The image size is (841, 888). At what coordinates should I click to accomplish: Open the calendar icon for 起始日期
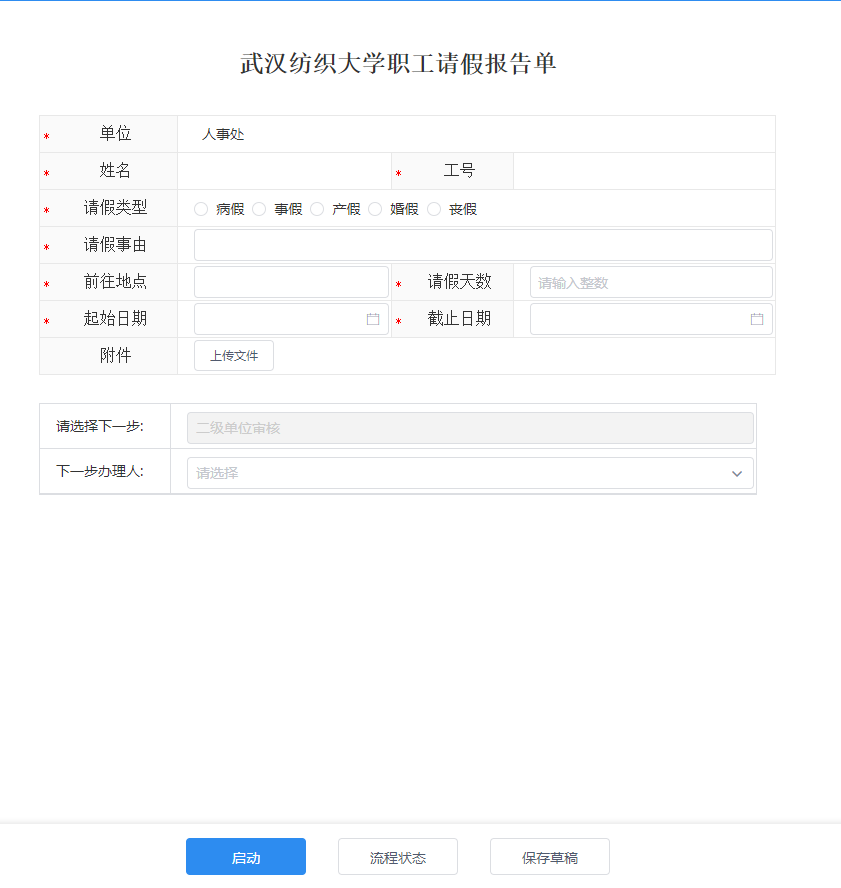coord(373,319)
